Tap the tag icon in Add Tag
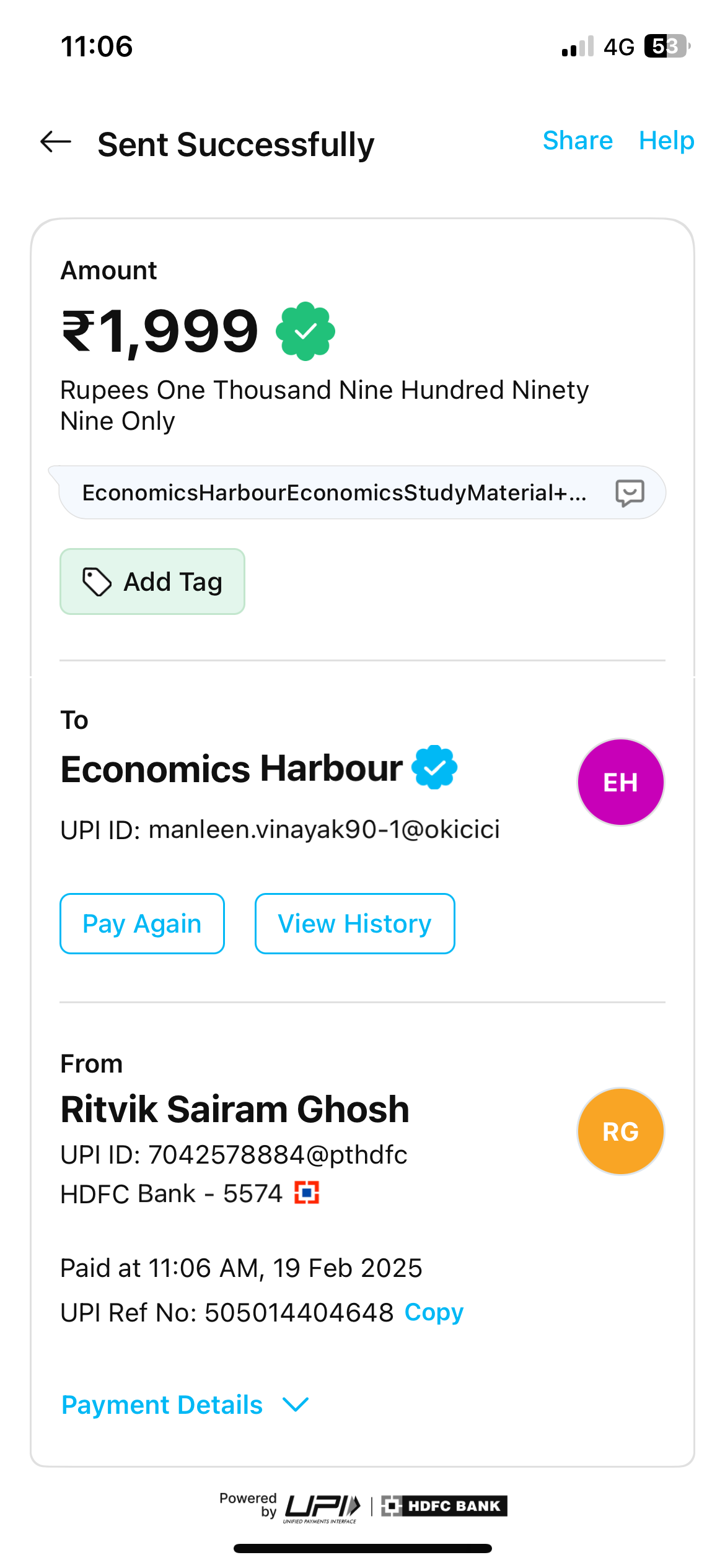Viewport: 725px width, 1568px height. point(97,582)
